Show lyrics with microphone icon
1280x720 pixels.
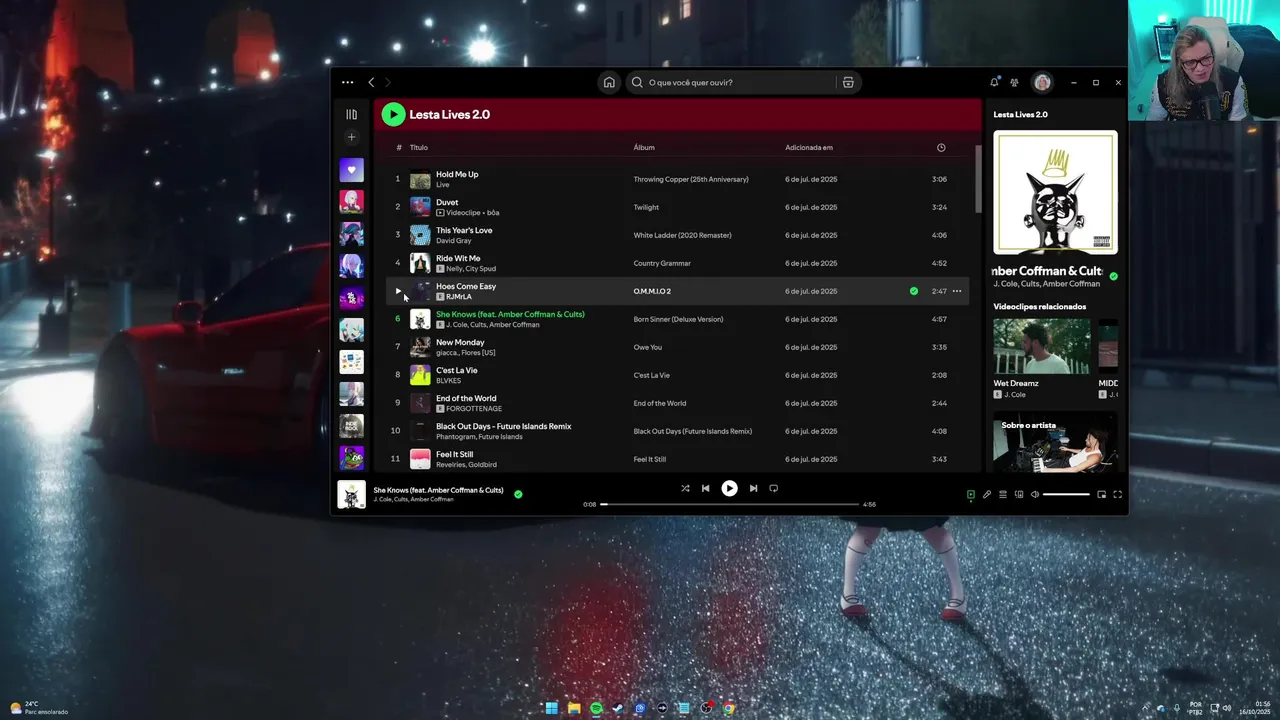pos(986,494)
